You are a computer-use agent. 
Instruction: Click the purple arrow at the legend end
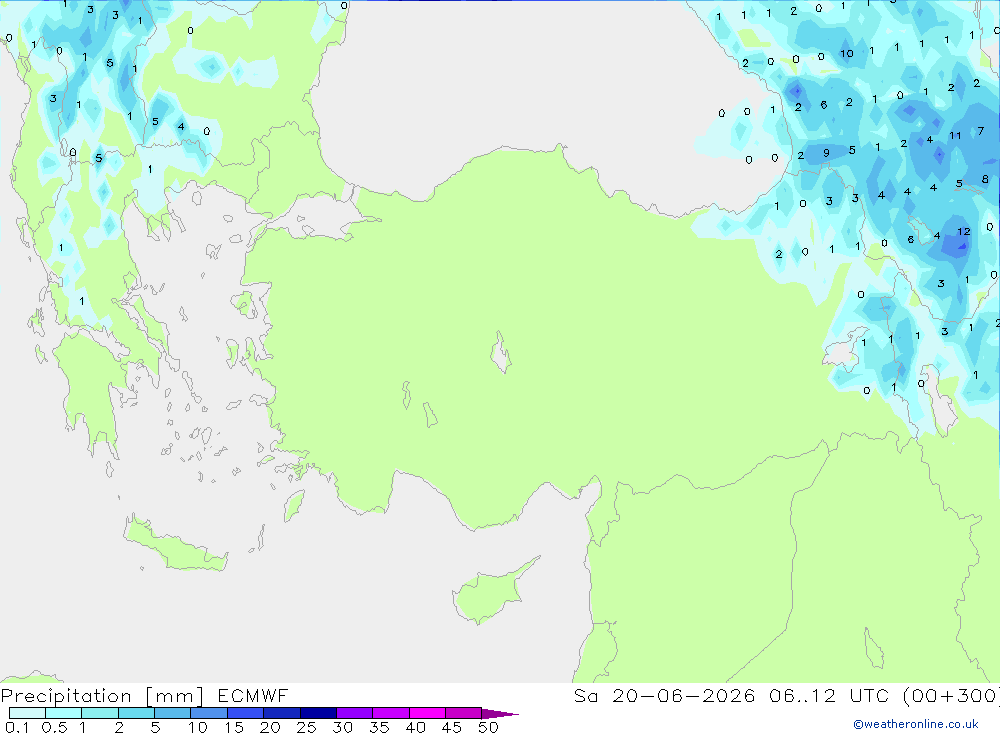coord(500,713)
